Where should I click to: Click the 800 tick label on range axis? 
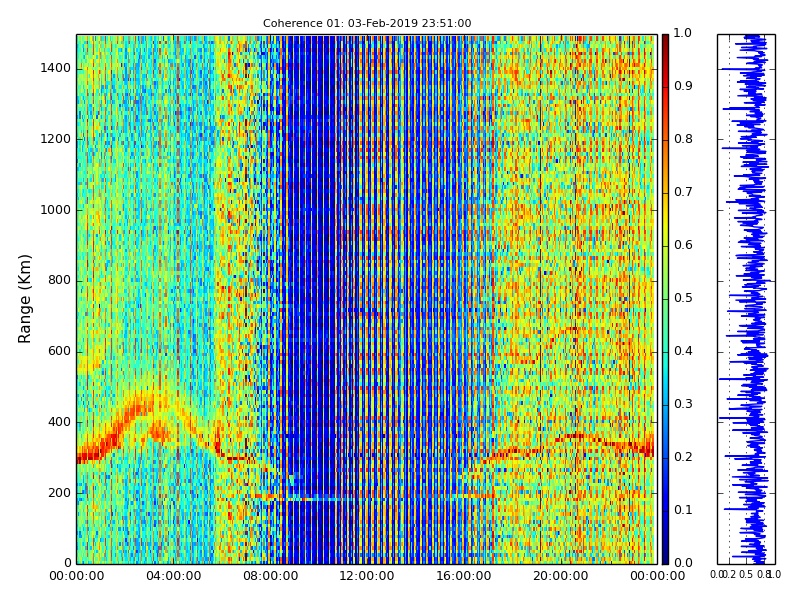tap(60, 280)
